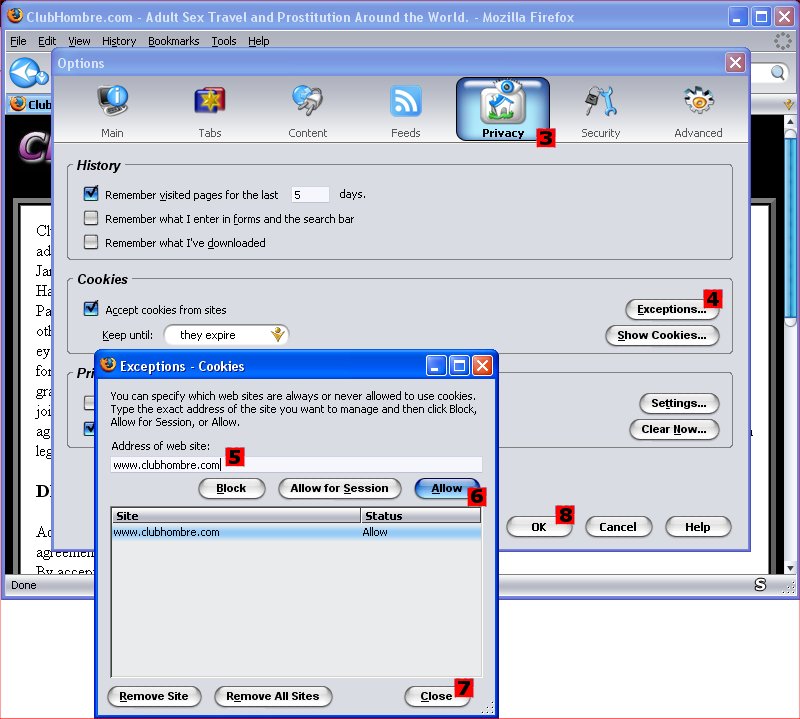Maximize the Exceptions - Cookies dialog
Image resolution: width=800 pixels, height=719 pixels.
(x=459, y=365)
